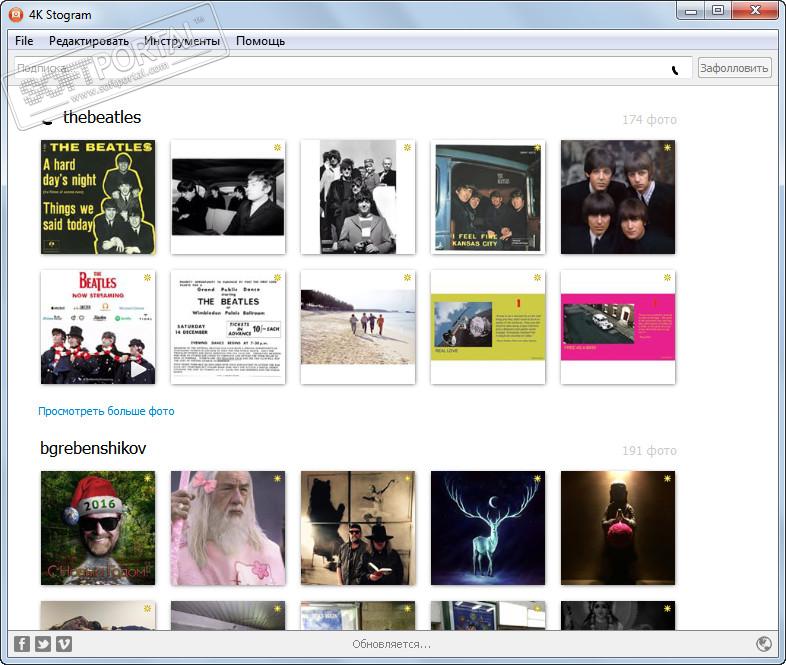Open the Инструменты menu

pyautogui.click(x=182, y=41)
